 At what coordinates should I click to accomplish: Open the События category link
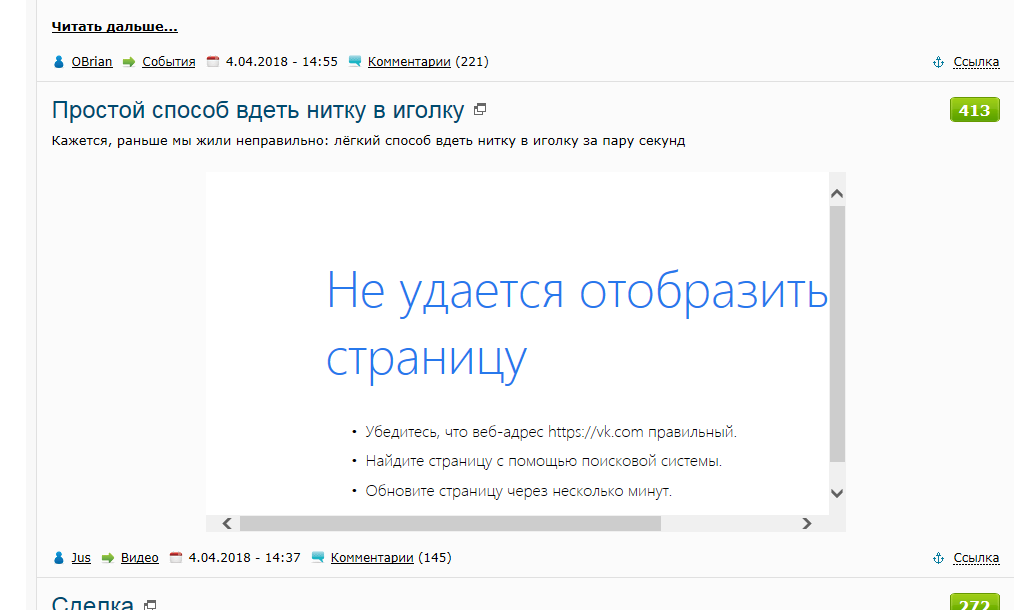click(169, 61)
